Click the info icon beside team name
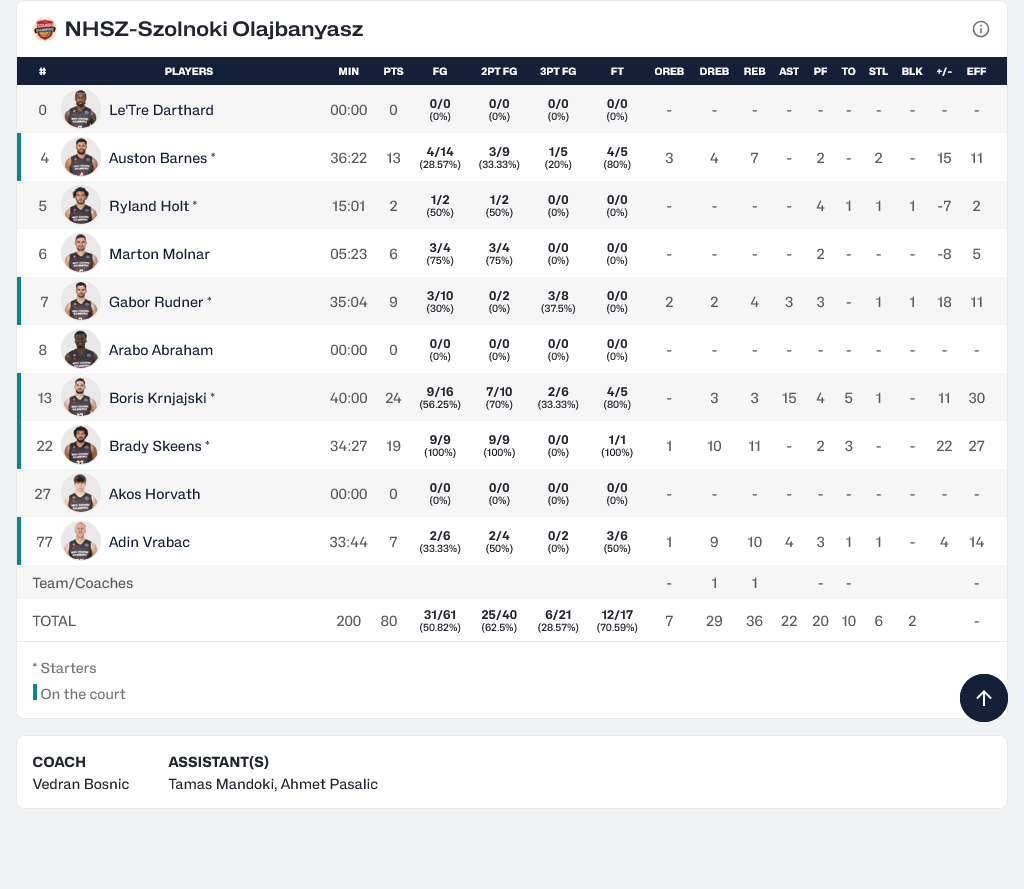The width and height of the screenshot is (1024, 889). tap(981, 29)
